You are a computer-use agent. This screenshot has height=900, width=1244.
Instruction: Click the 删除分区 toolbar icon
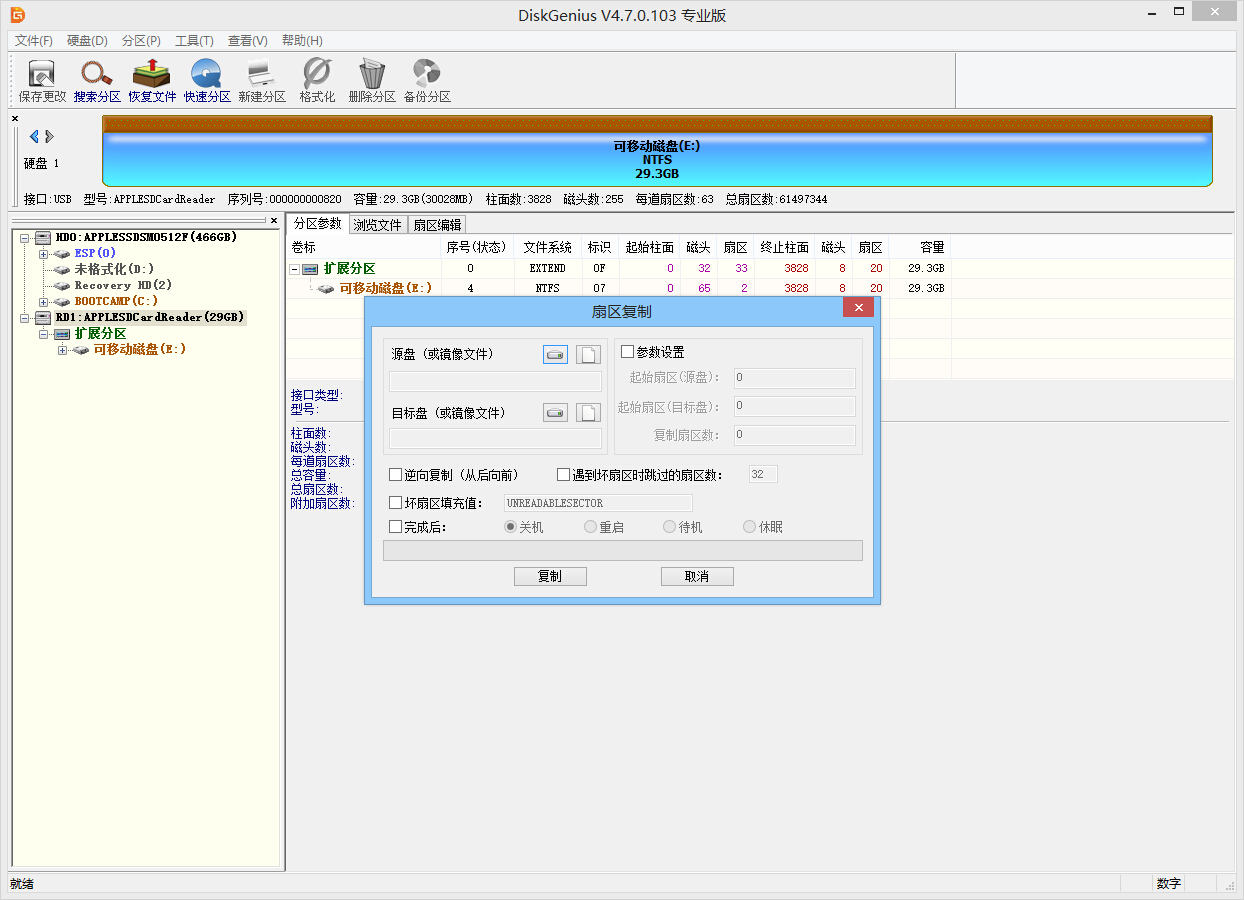372,81
